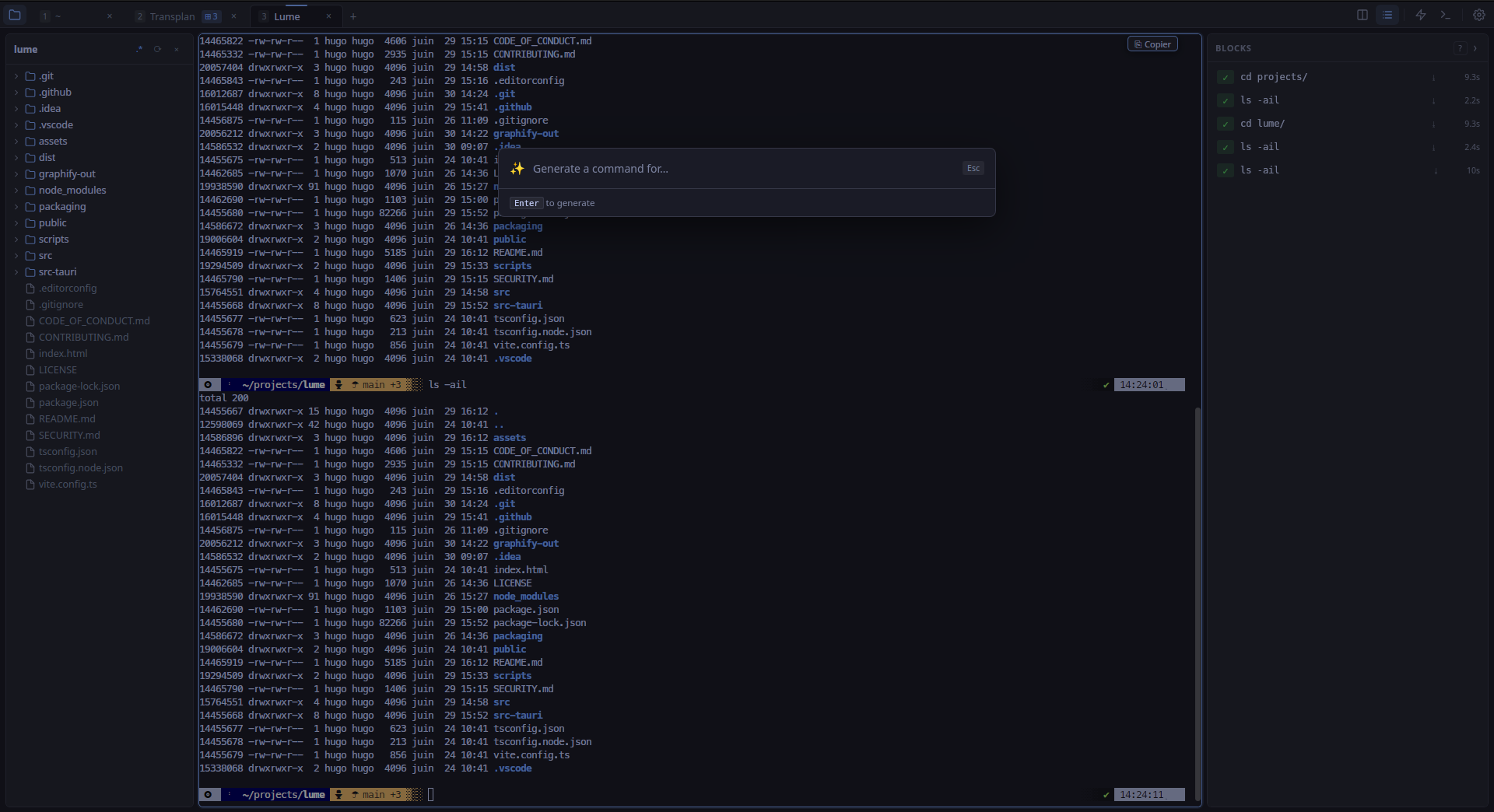Image resolution: width=1494 pixels, height=812 pixels.
Task: Click the gear icon in the bottom prompt
Action: pos(208,795)
